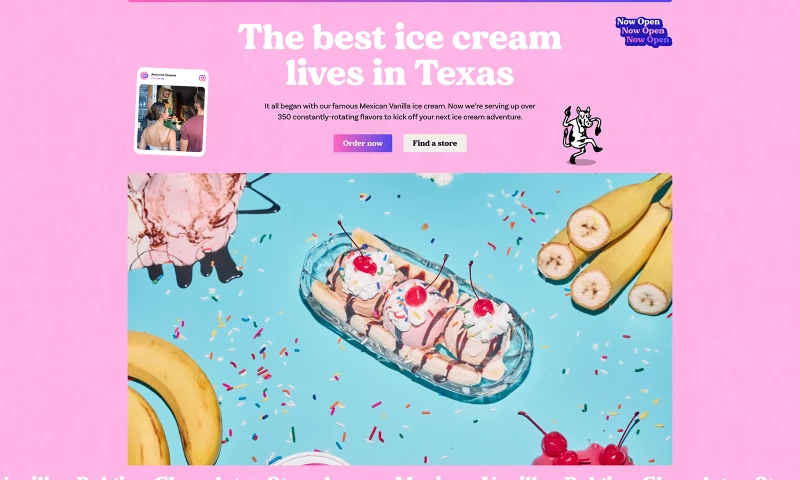
Task: Open the Find a store page
Action: coord(435,143)
